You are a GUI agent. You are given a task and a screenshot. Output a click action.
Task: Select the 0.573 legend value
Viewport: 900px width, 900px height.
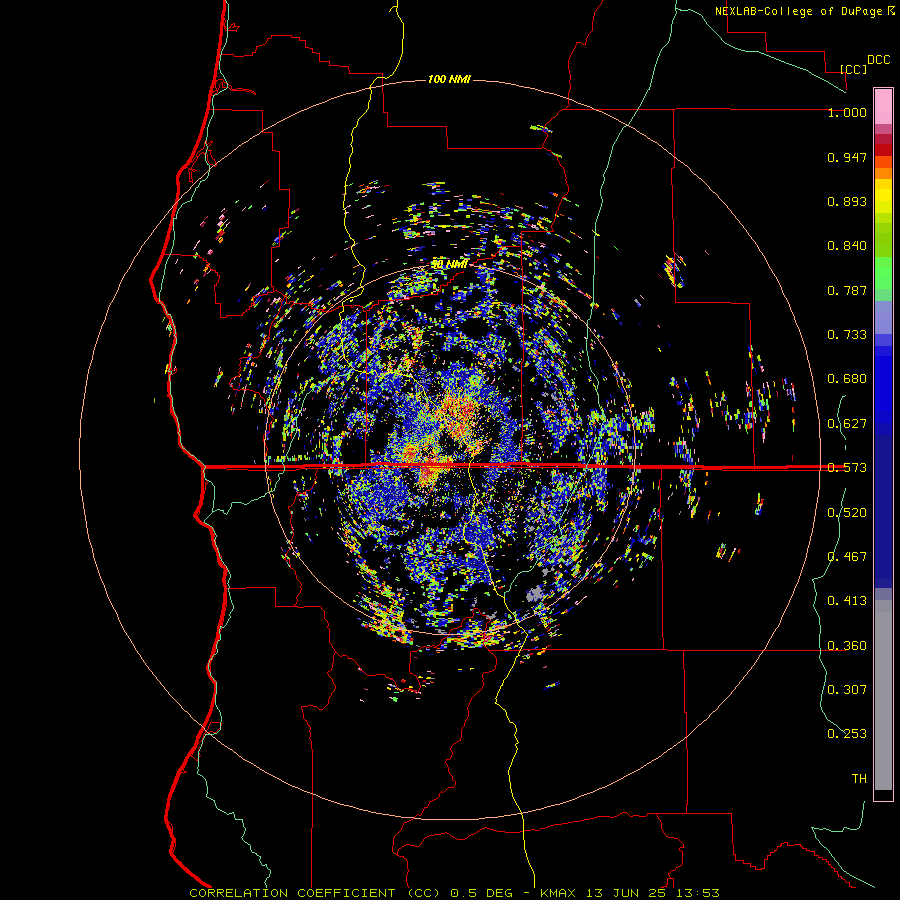[847, 468]
